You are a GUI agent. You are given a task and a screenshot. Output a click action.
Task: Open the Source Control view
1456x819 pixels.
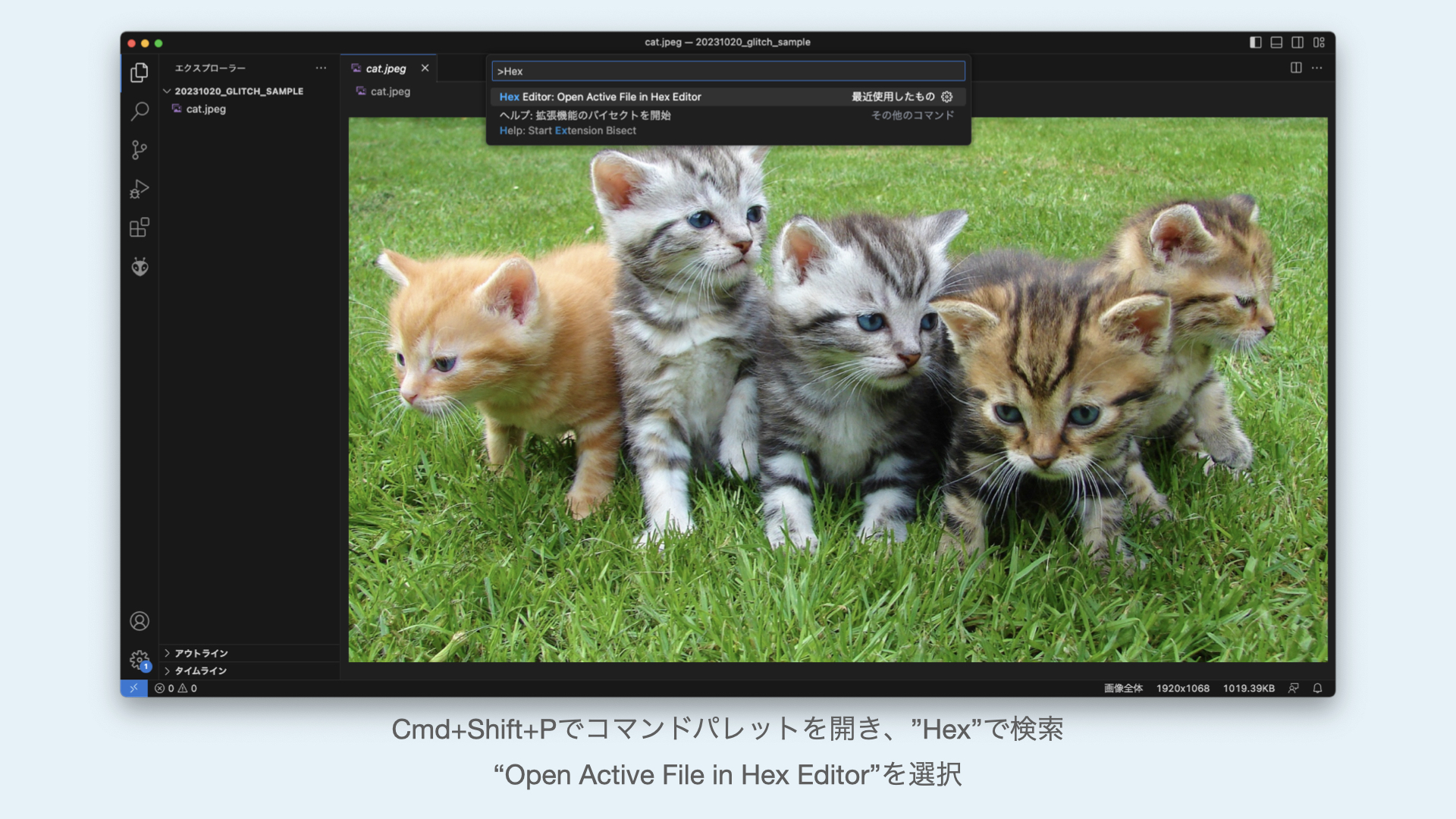tap(140, 150)
